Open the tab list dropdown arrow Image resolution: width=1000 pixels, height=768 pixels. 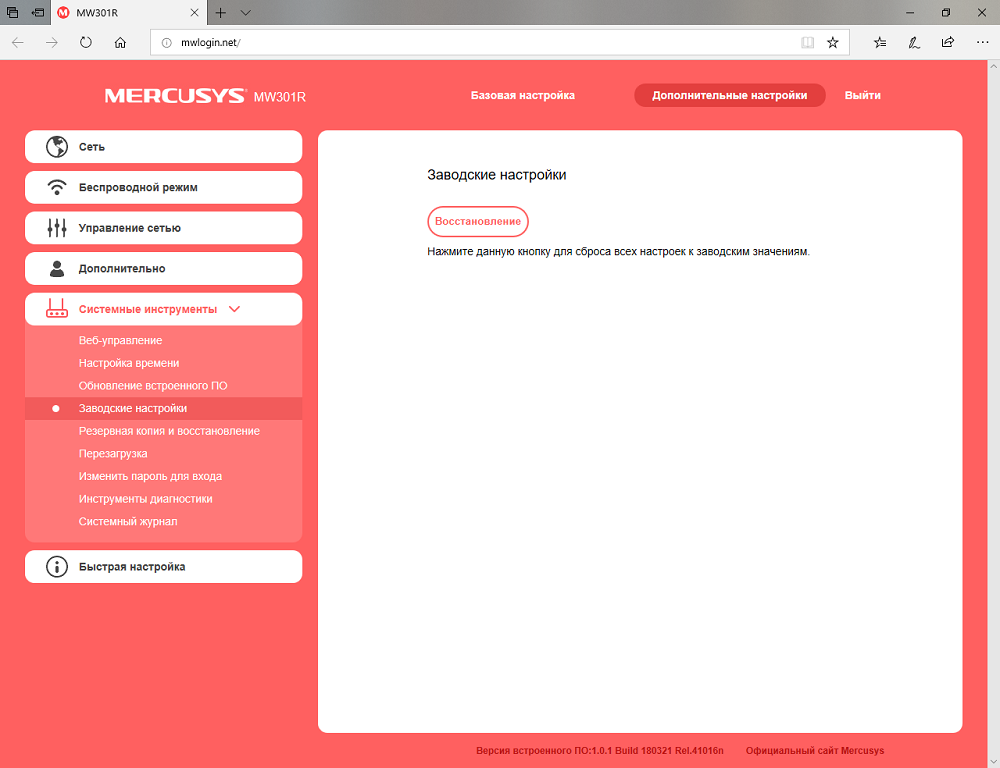[x=246, y=13]
